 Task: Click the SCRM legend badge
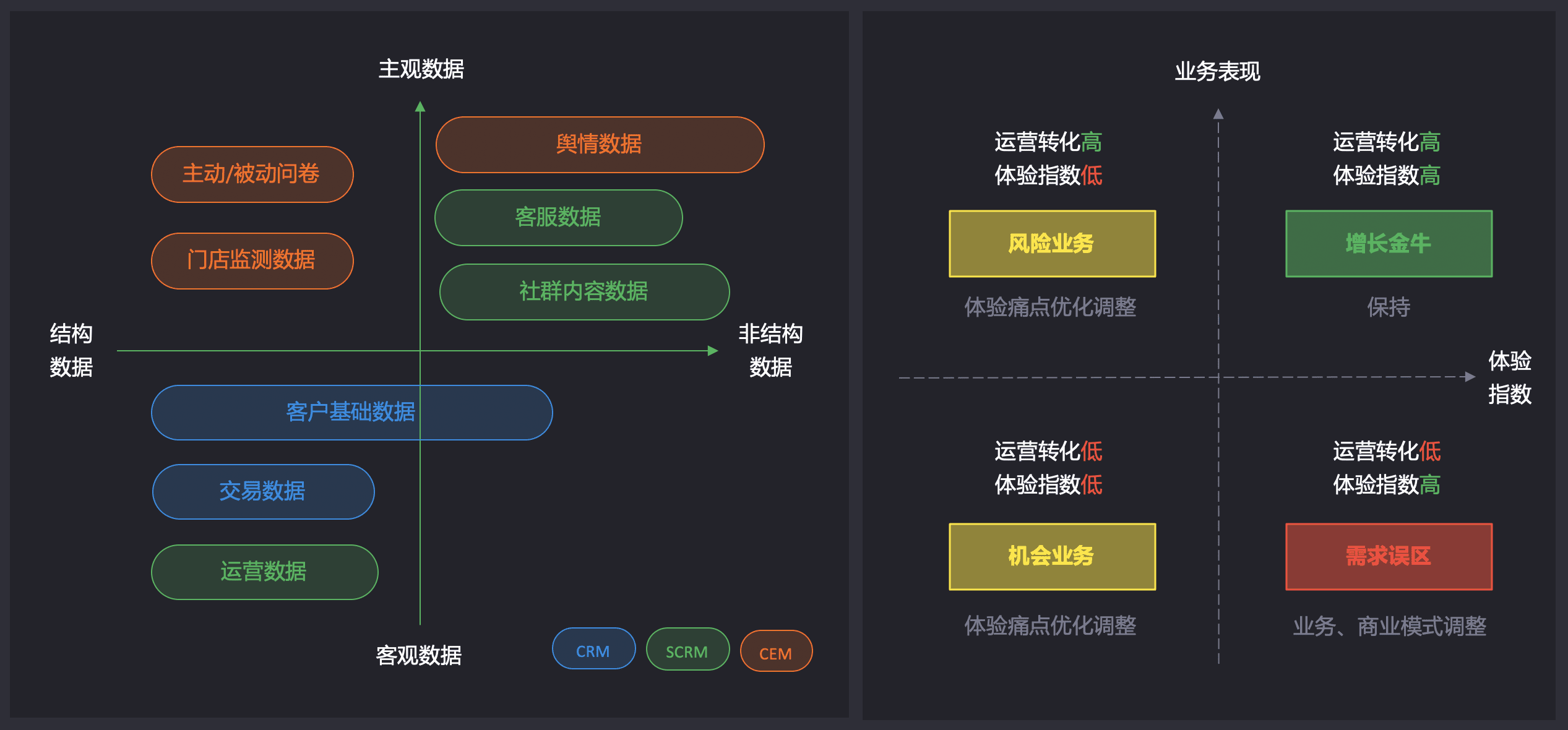click(x=687, y=649)
